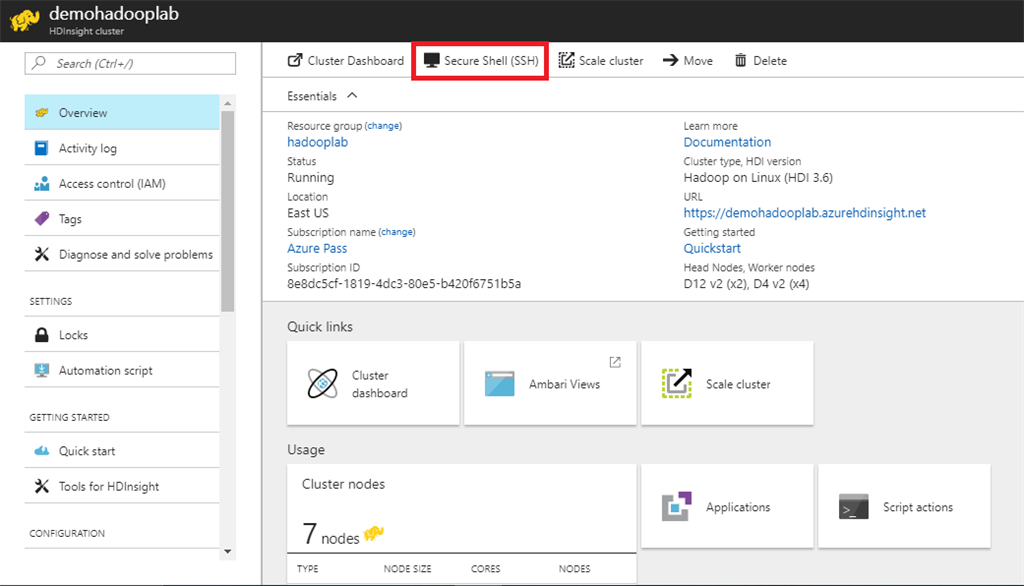1024x586 pixels.
Task: Click the Cluster dashboard quick link icon
Action: coord(324,384)
